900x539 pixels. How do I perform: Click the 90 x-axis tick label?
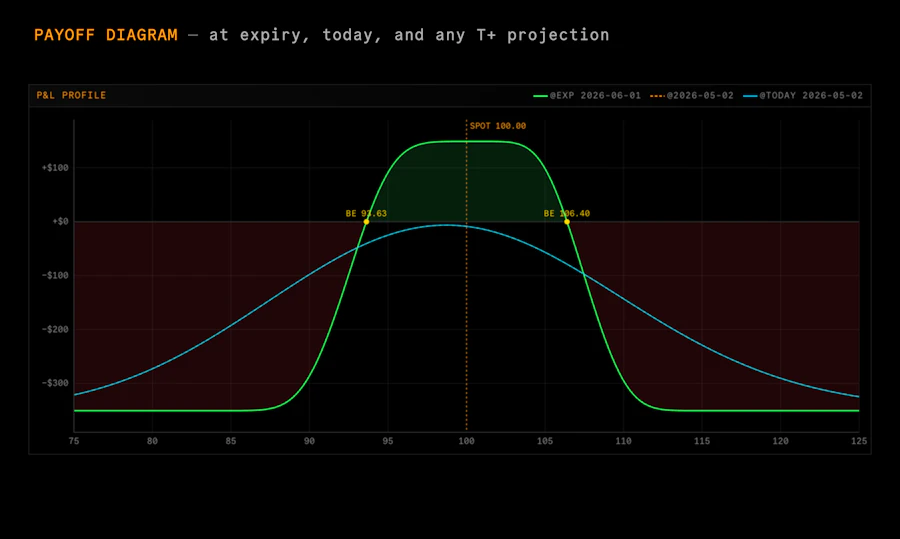[x=309, y=441]
